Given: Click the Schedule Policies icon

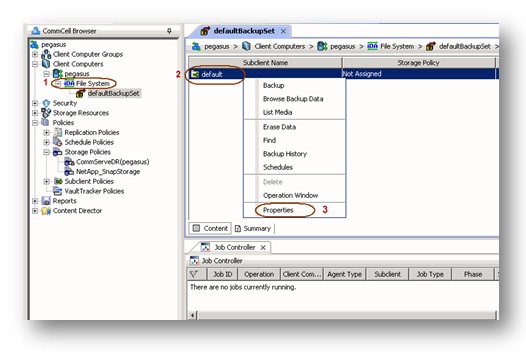Looking at the screenshot, I should click(58, 142).
